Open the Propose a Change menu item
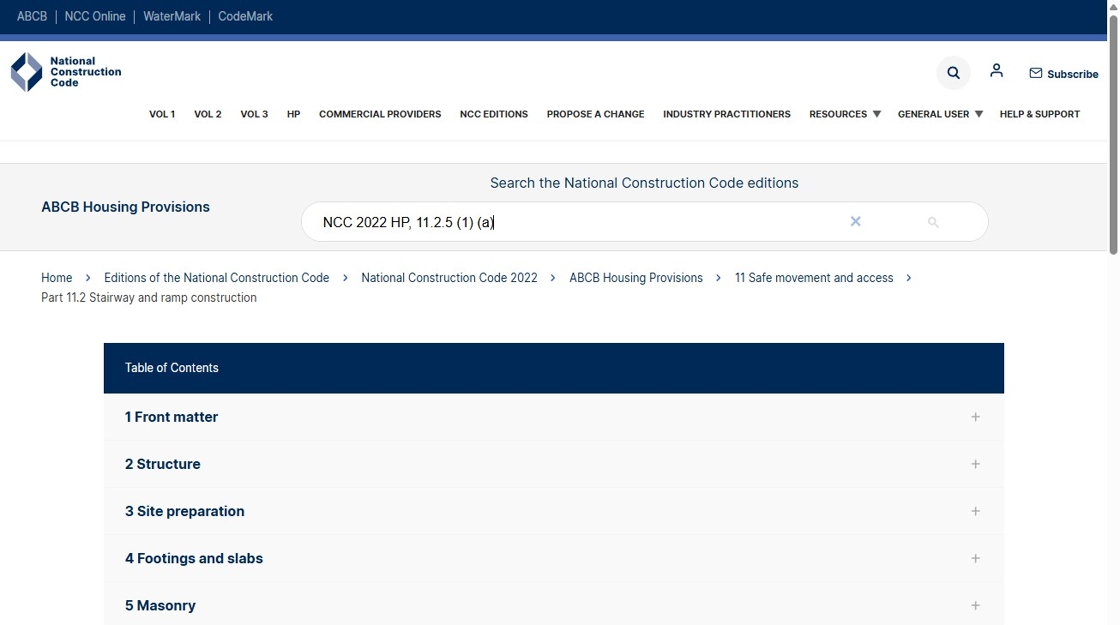Screen dimensions: 1120x625 pyautogui.click(x=596, y=114)
